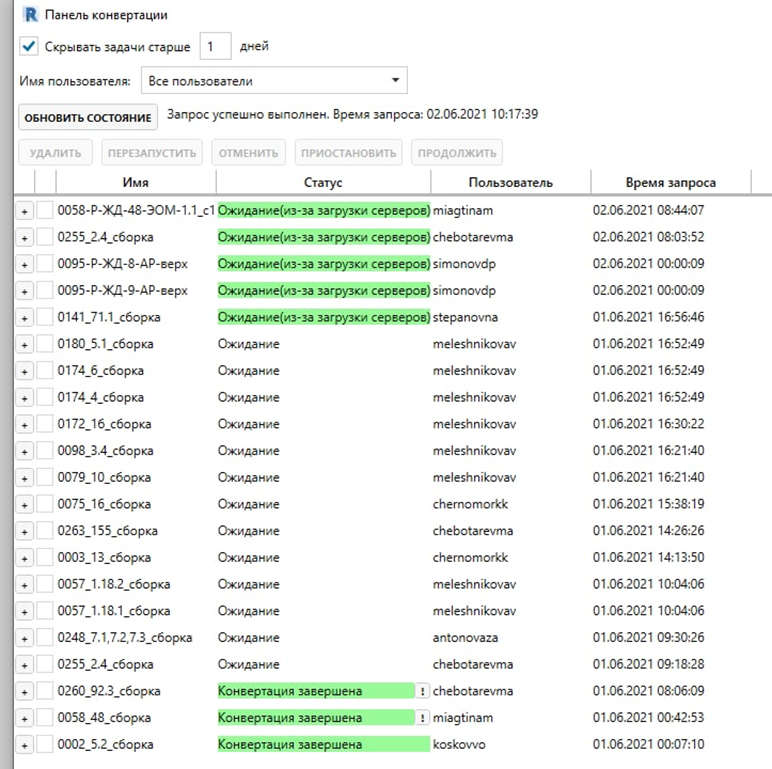Expand the 0248_7.1,7.2,7.3_сборка row
The image size is (772, 769).
click(25, 638)
